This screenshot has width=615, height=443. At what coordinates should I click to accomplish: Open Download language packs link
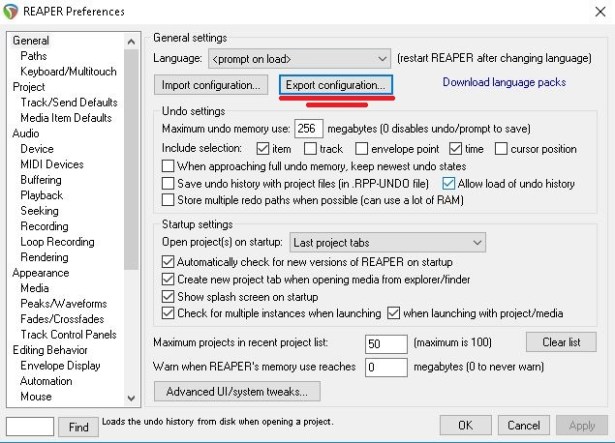(x=504, y=82)
